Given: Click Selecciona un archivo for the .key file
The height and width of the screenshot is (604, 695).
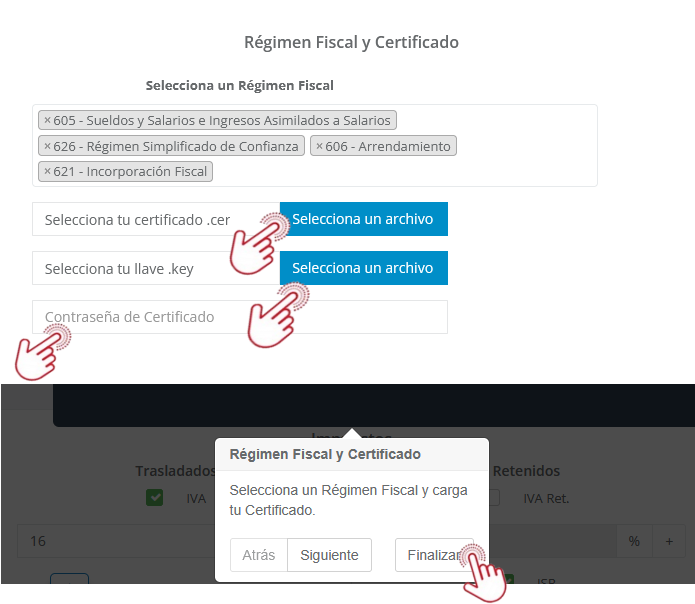Looking at the screenshot, I should tap(363, 268).
